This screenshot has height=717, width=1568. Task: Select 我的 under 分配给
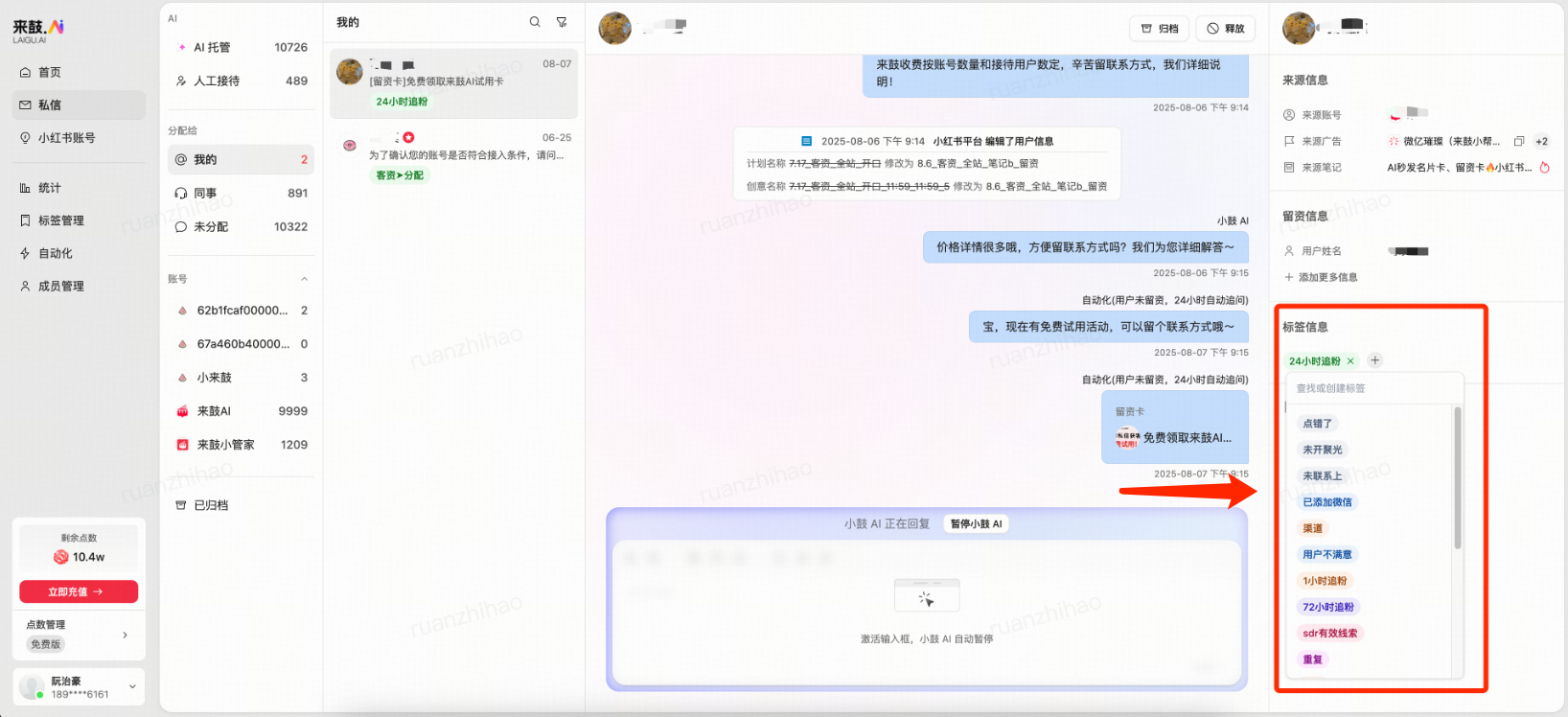[x=241, y=159]
